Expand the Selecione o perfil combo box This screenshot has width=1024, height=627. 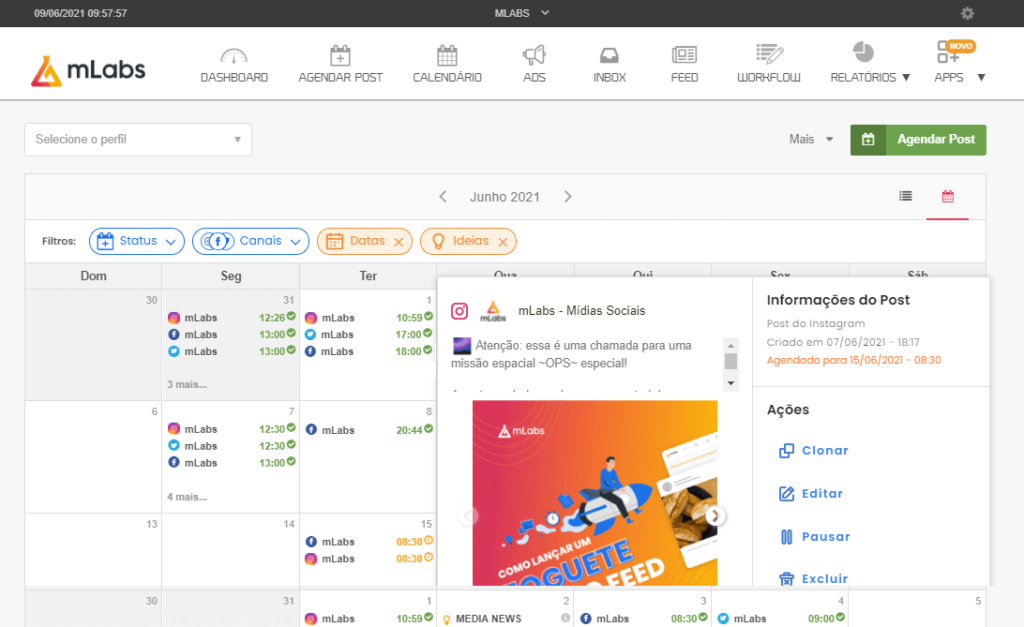click(x=138, y=140)
